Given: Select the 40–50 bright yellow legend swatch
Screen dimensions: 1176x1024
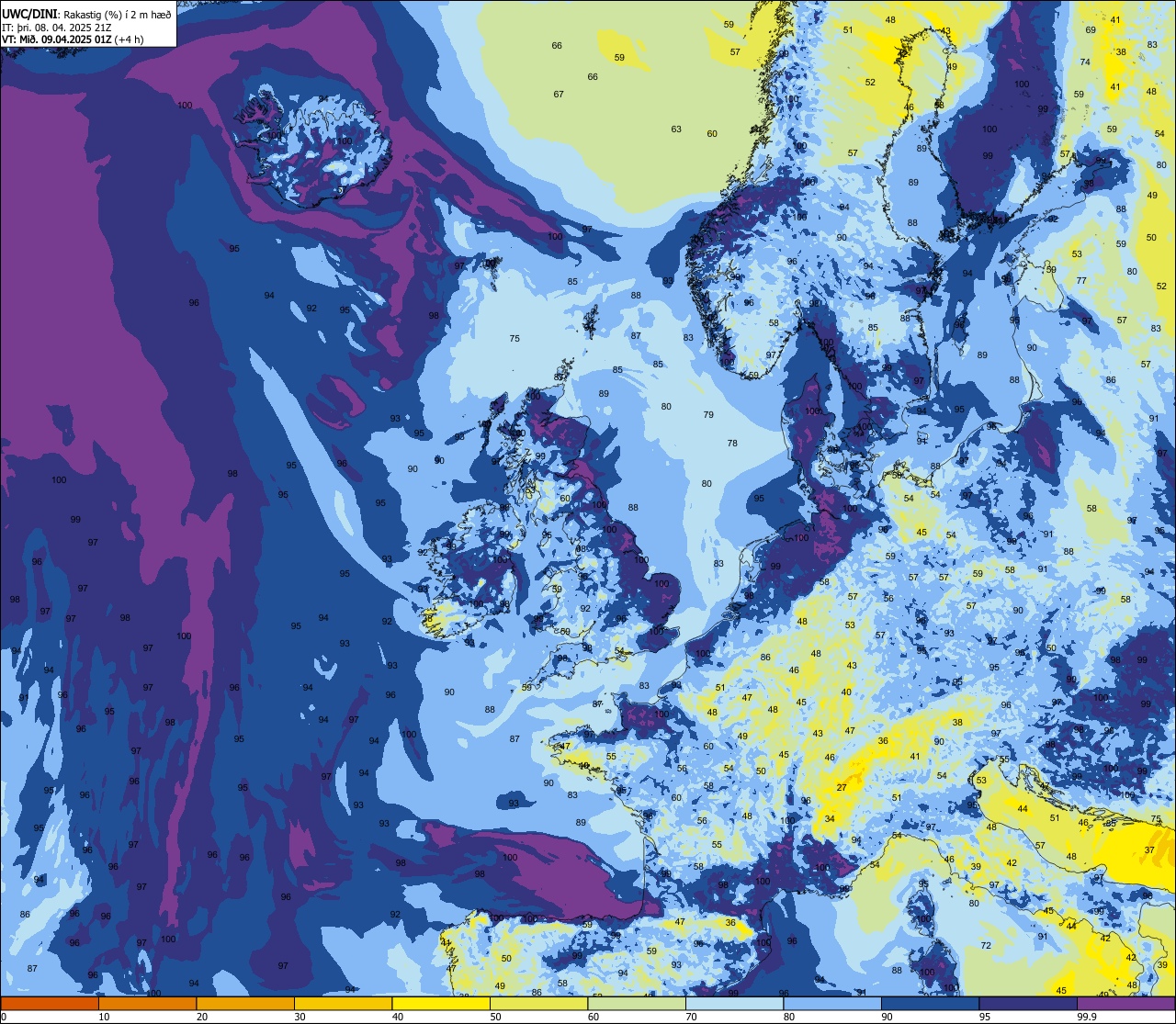Looking at the screenshot, I should [441, 1003].
